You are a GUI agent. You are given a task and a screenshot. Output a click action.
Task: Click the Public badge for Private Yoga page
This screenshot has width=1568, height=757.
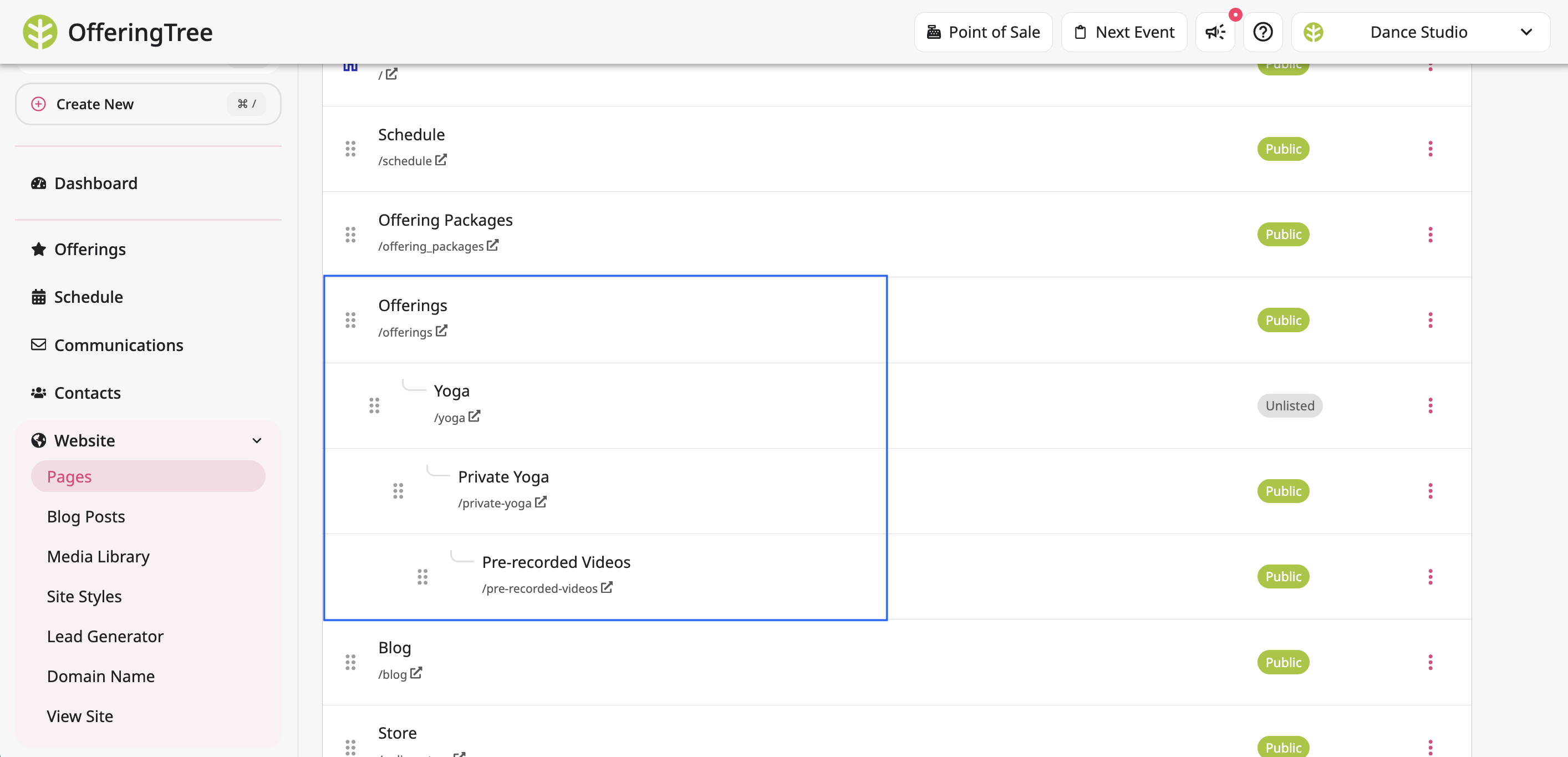pos(1283,491)
